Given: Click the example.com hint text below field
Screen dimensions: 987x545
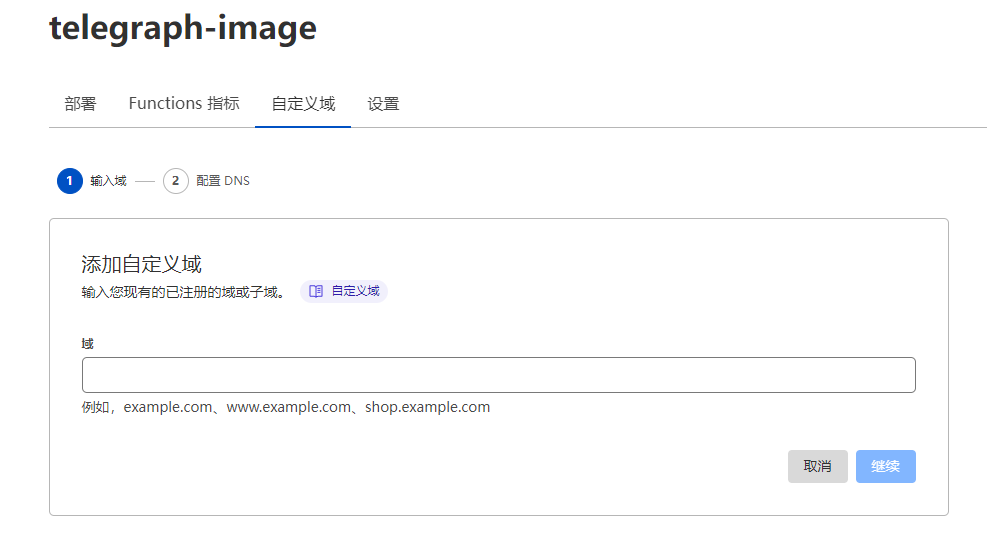Looking at the screenshot, I should pos(286,407).
